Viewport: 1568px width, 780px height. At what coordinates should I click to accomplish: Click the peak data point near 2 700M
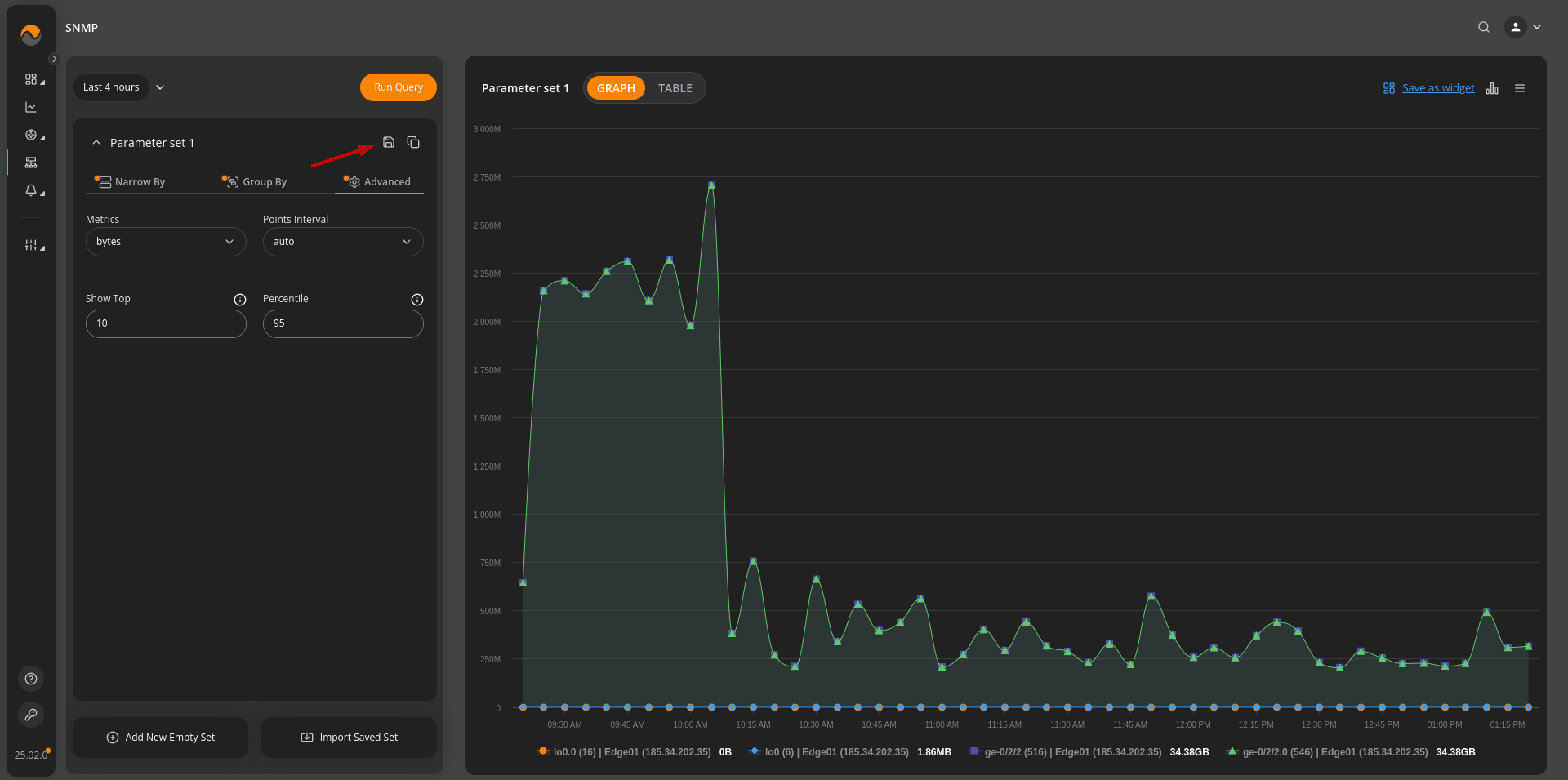(x=711, y=185)
